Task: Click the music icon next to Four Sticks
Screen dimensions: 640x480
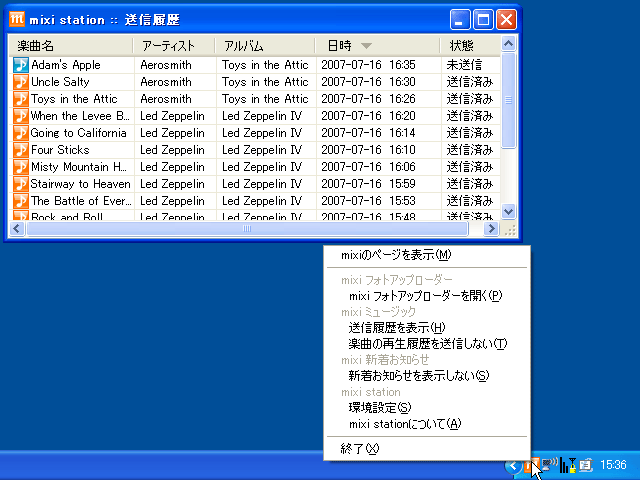Action: coord(21,150)
